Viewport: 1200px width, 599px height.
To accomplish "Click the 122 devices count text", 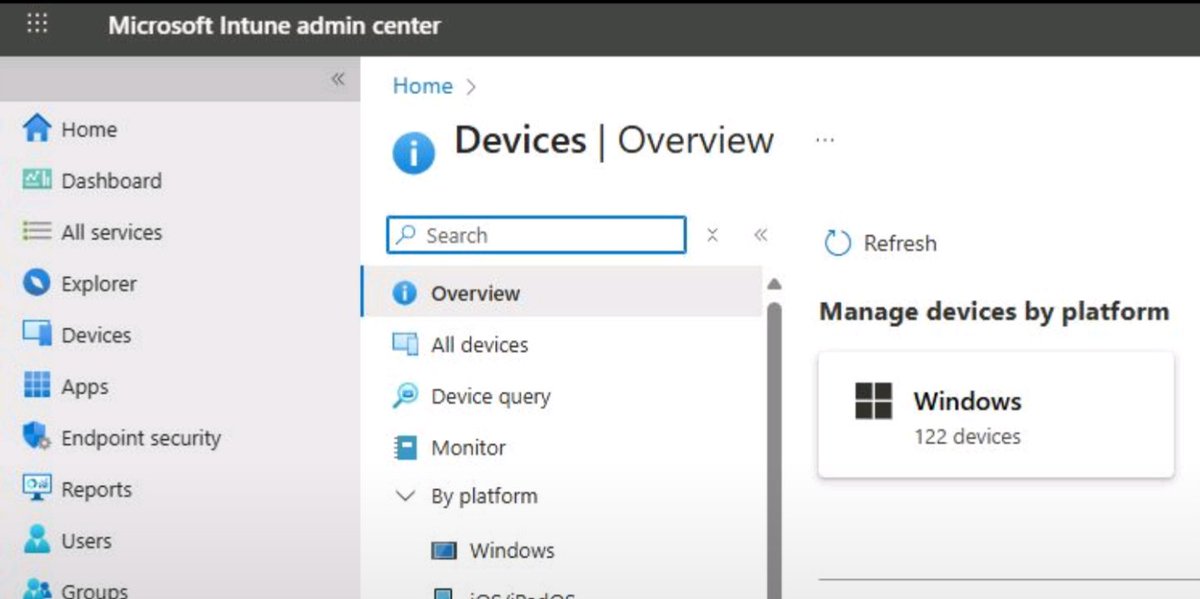I will tap(967, 437).
